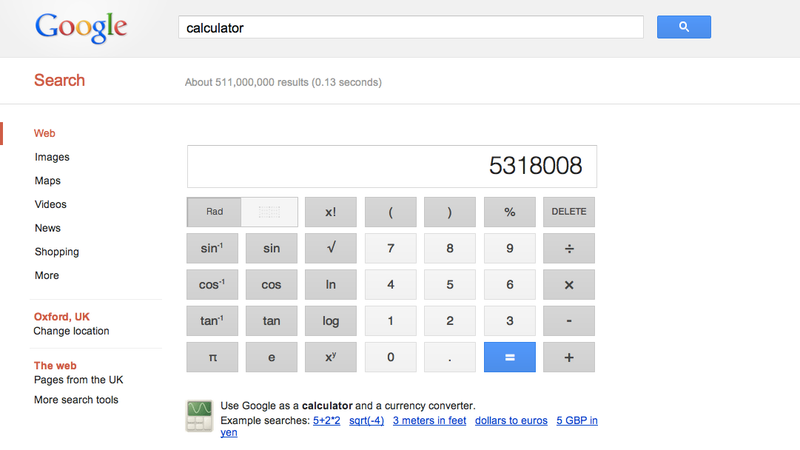Open the sqrt(-4) example search
The image size is (800, 450).
[366, 420]
